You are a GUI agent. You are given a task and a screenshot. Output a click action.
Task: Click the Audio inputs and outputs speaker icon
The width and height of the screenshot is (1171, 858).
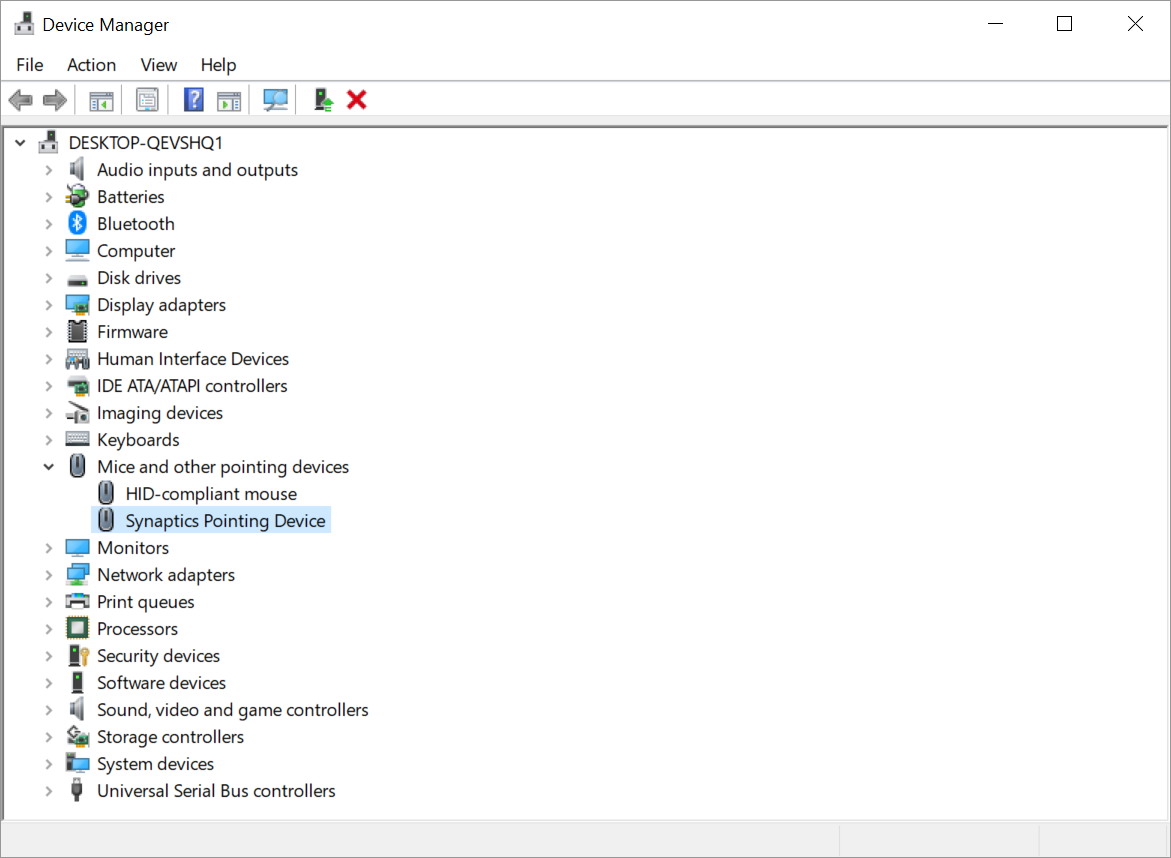77,170
